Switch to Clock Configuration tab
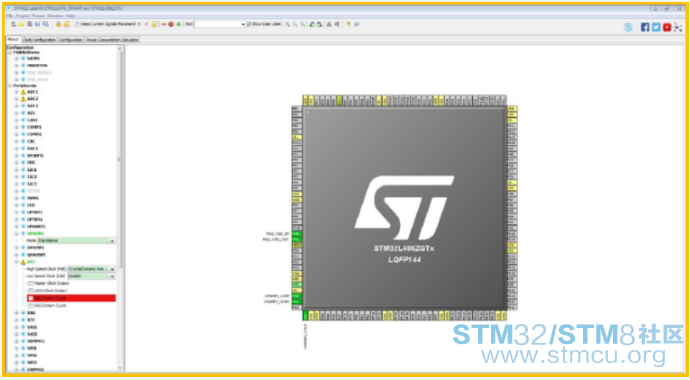The width and height of the screenshot is (690, 380). pos(39,40)
